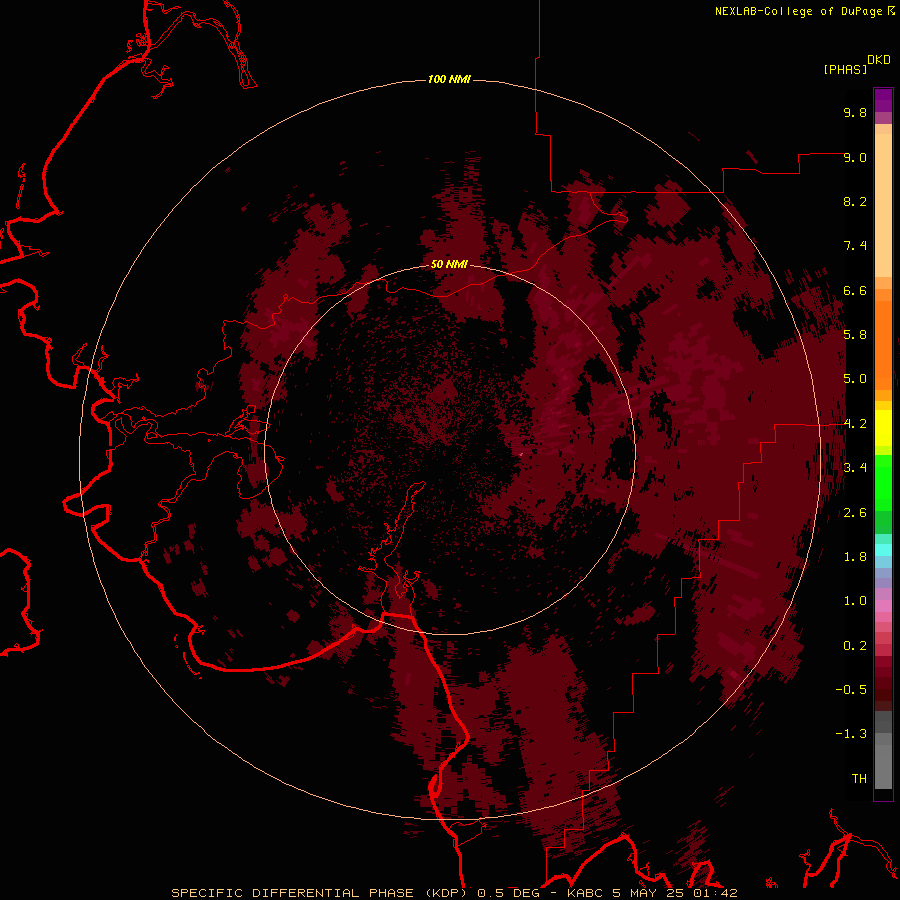Click the SPECIFIC DIFFERENTIAL PHASE (KDP) title text

[x=319, y=893]
